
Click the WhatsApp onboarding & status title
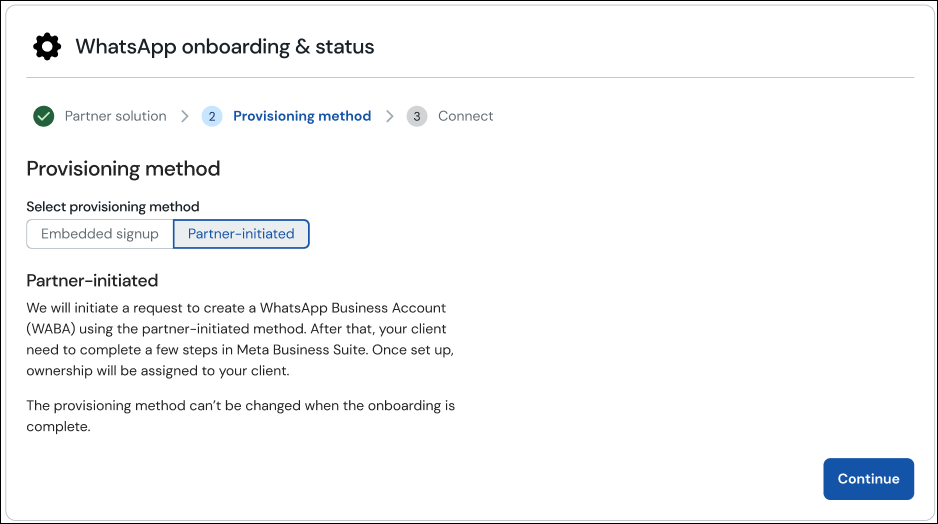225,47
